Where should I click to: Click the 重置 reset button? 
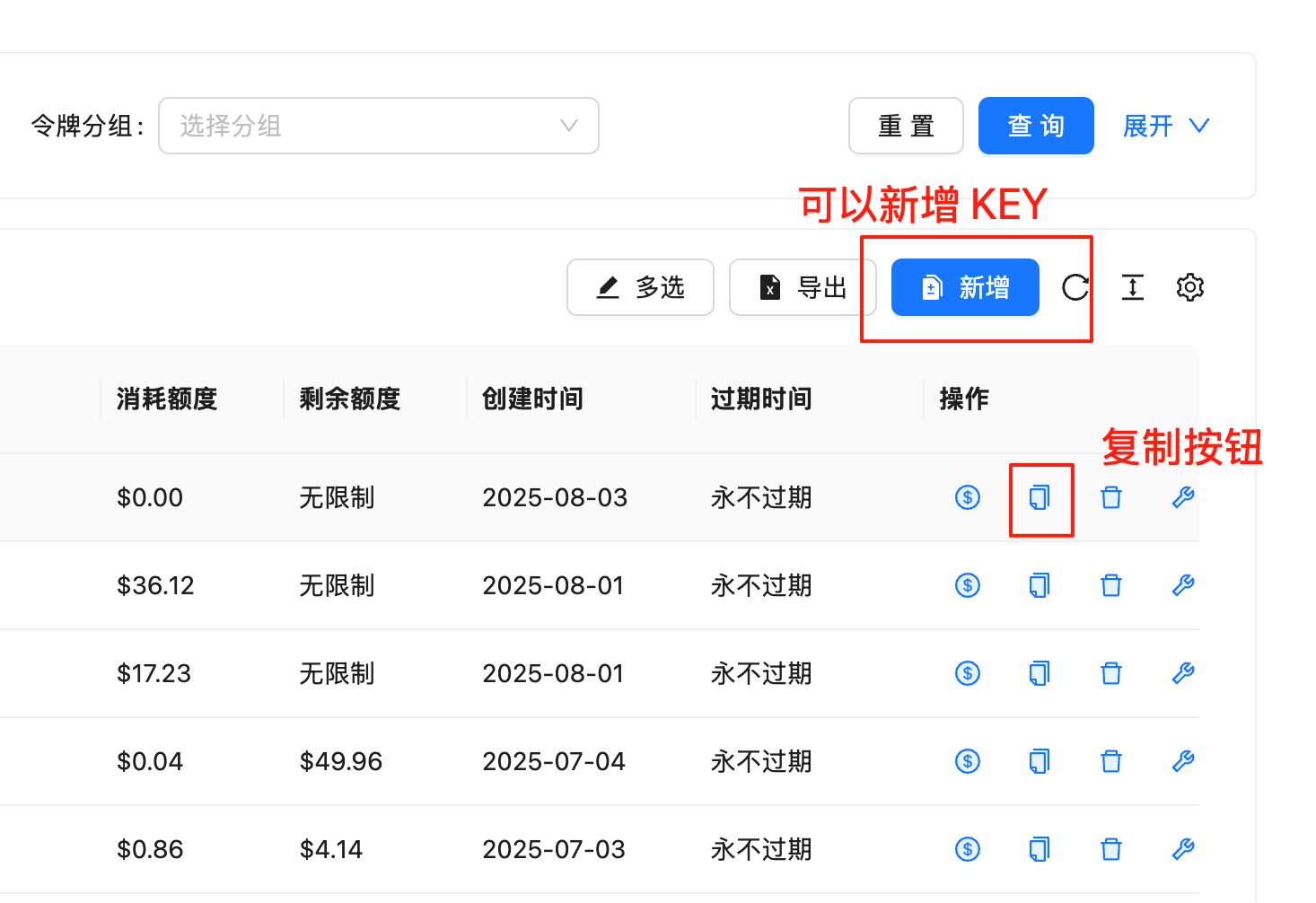906,126
